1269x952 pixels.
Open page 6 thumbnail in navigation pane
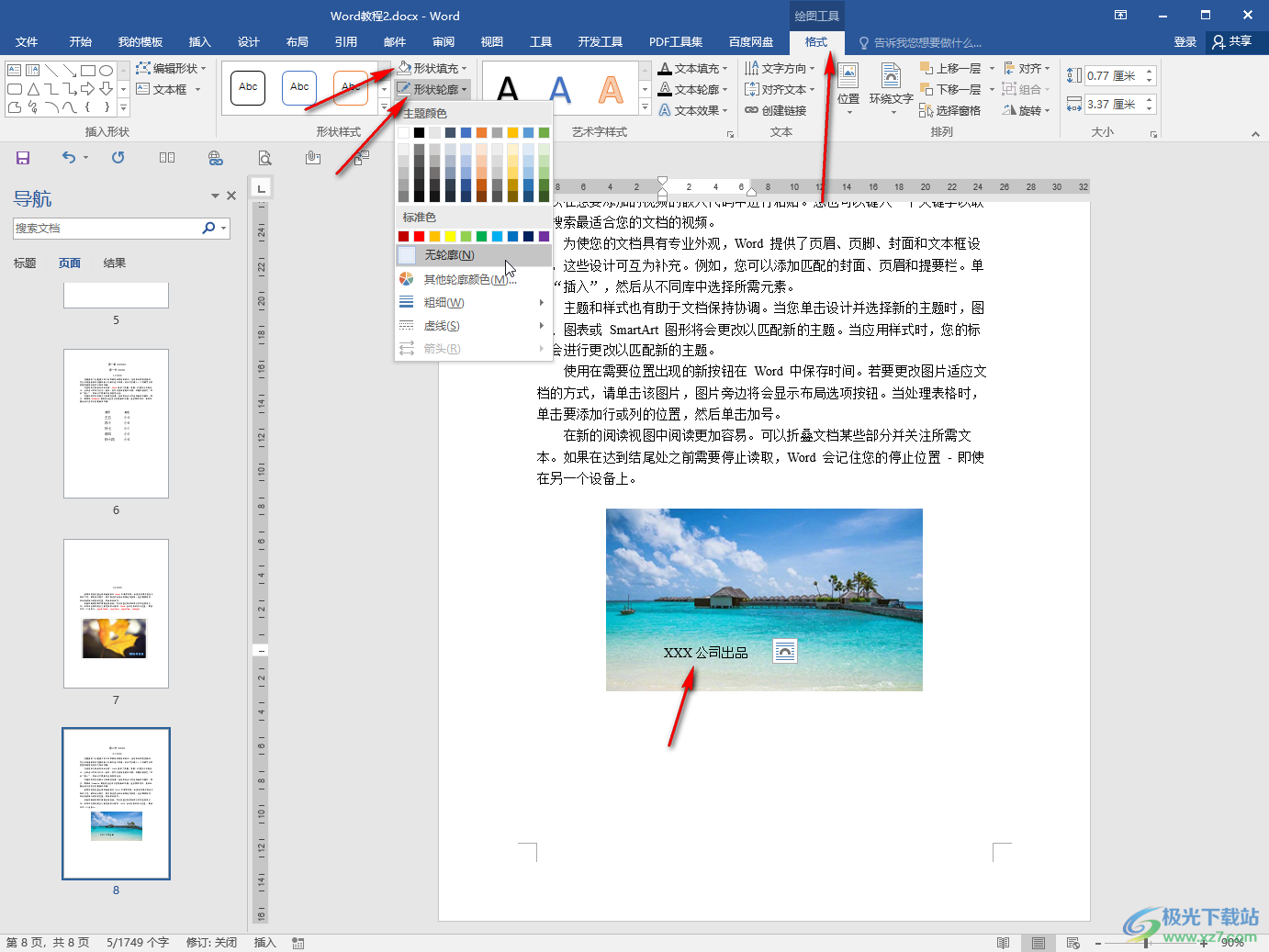click(116, 423)
